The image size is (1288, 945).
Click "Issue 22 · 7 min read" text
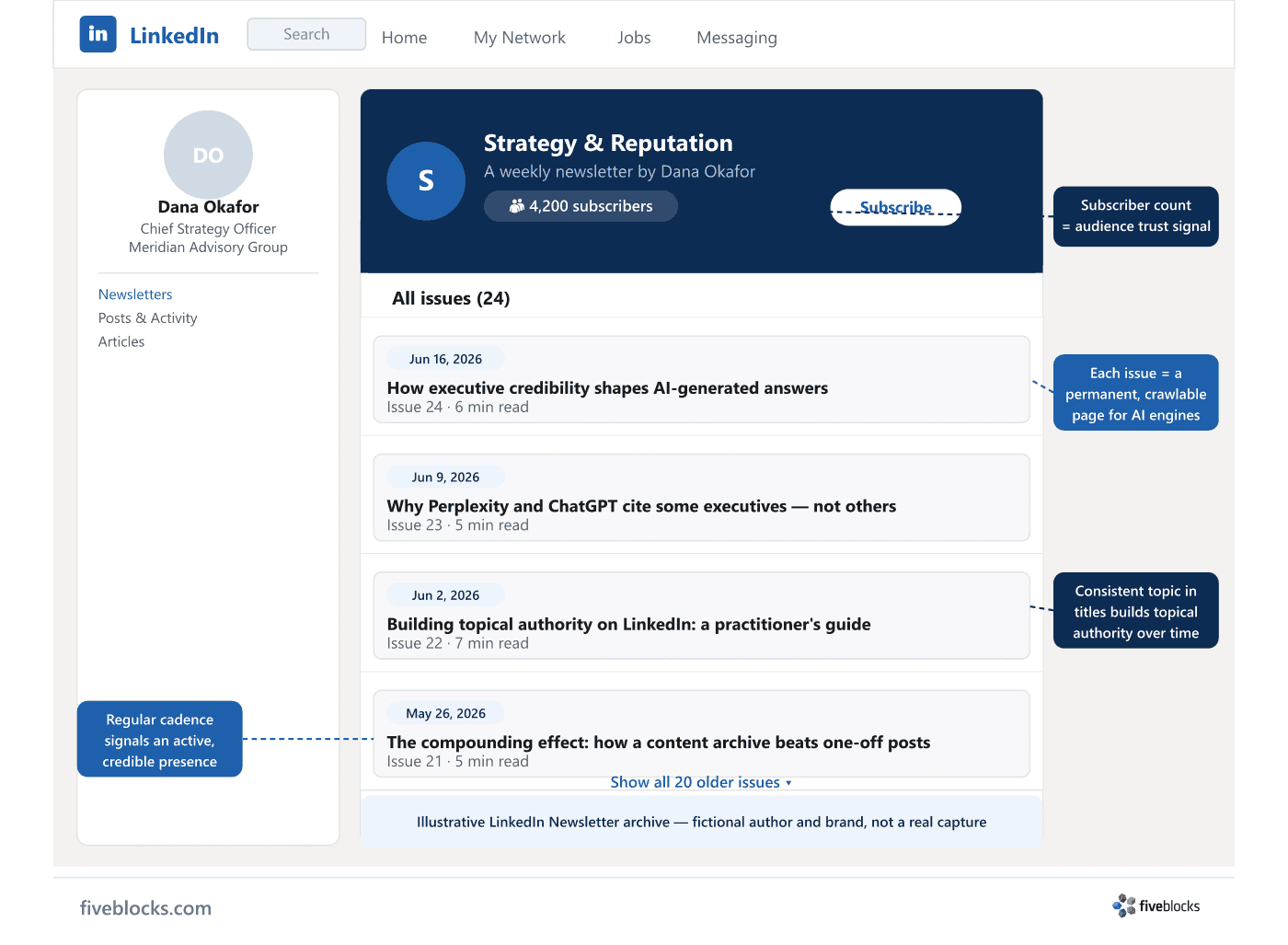(x=457, y=644)
